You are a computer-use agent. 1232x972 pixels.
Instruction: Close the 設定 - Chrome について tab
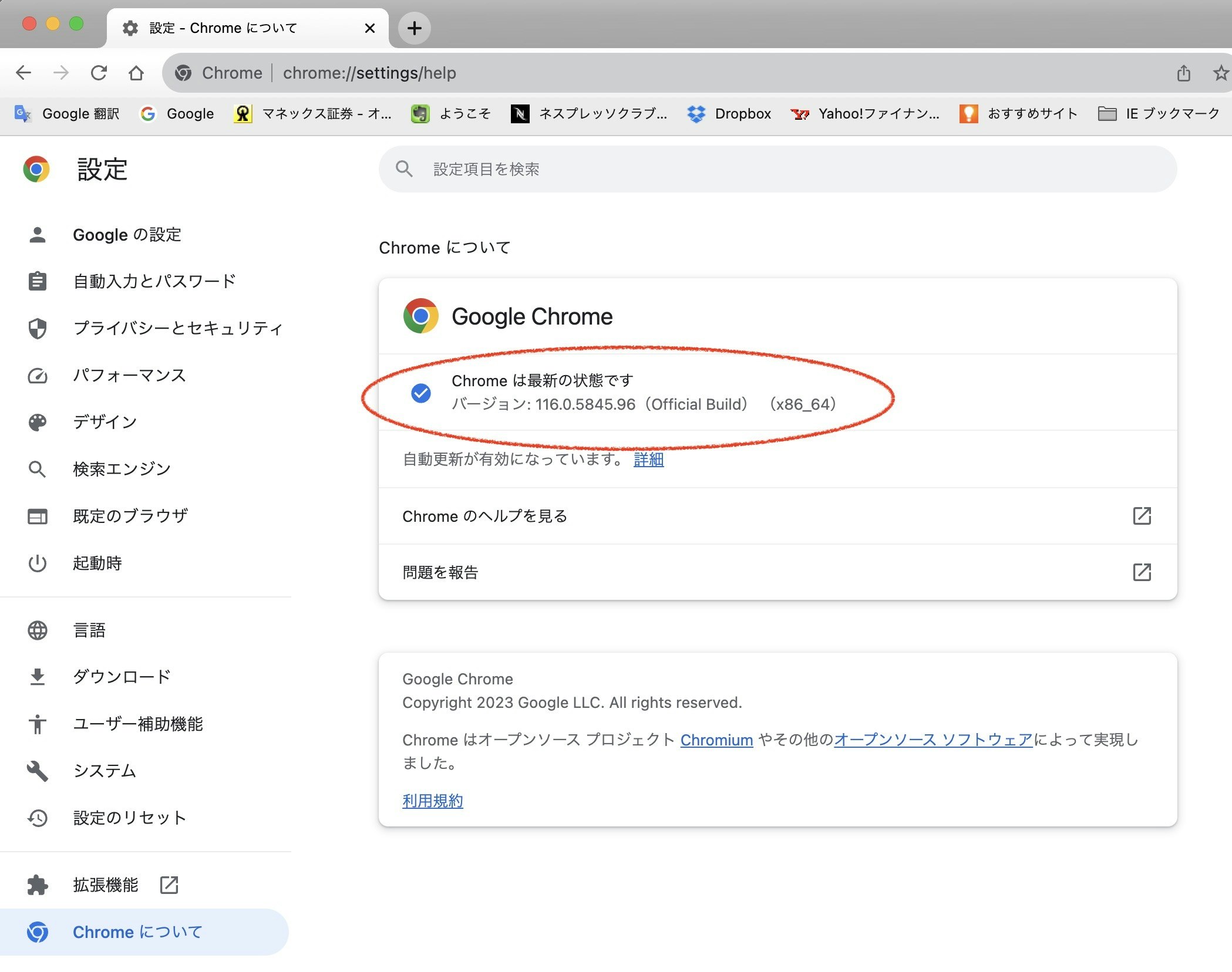tap(370, 28)
